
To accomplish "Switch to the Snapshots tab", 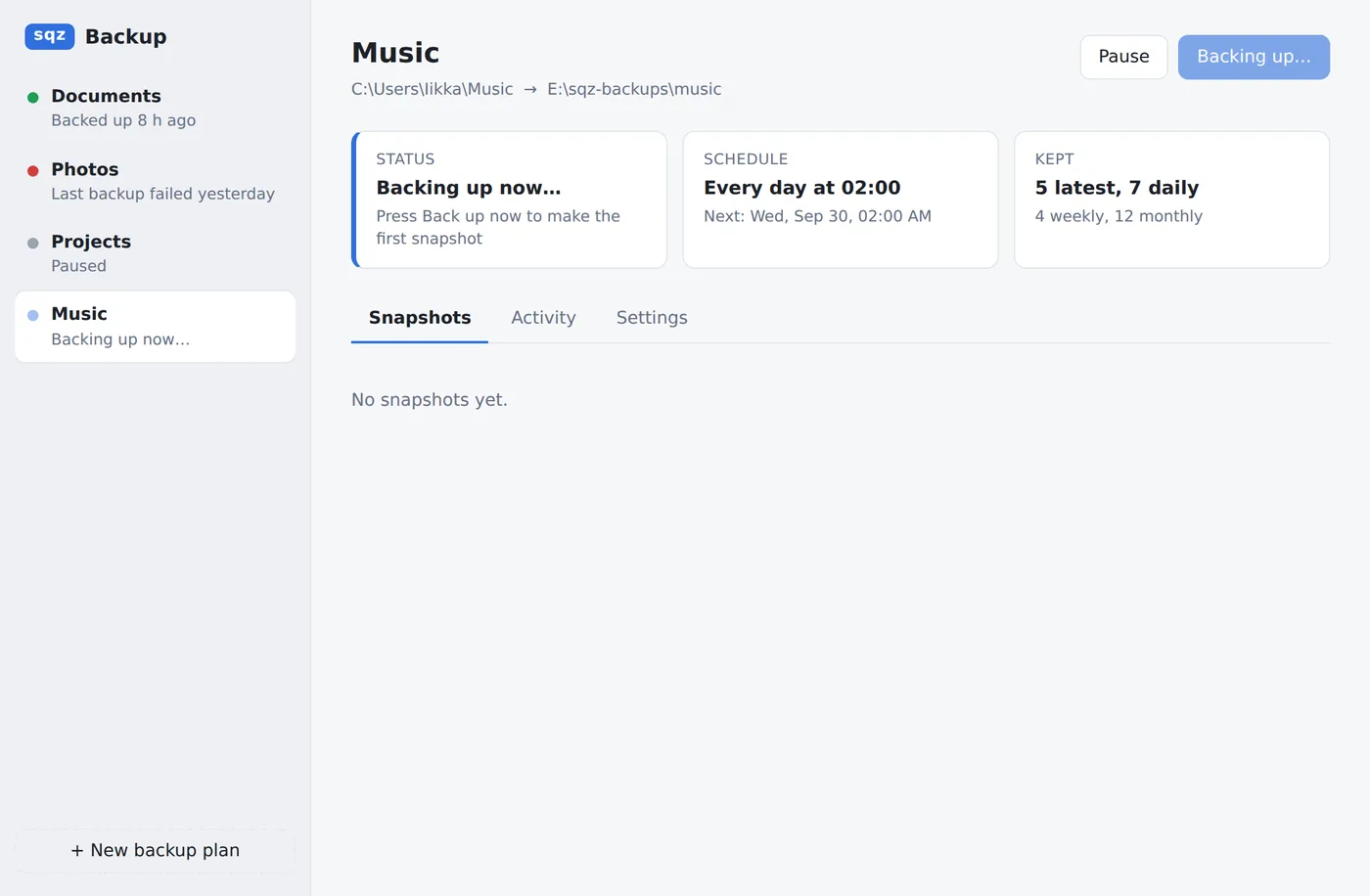I will [x=420, y=318].
